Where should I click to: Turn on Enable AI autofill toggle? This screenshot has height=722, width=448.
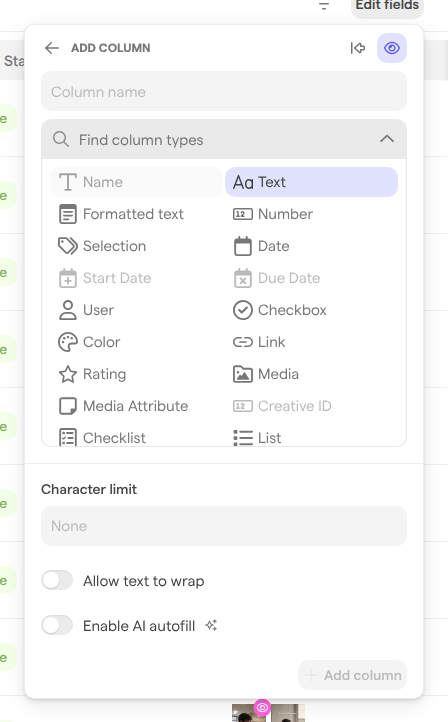pyautogui.click(x=57, y=625)
